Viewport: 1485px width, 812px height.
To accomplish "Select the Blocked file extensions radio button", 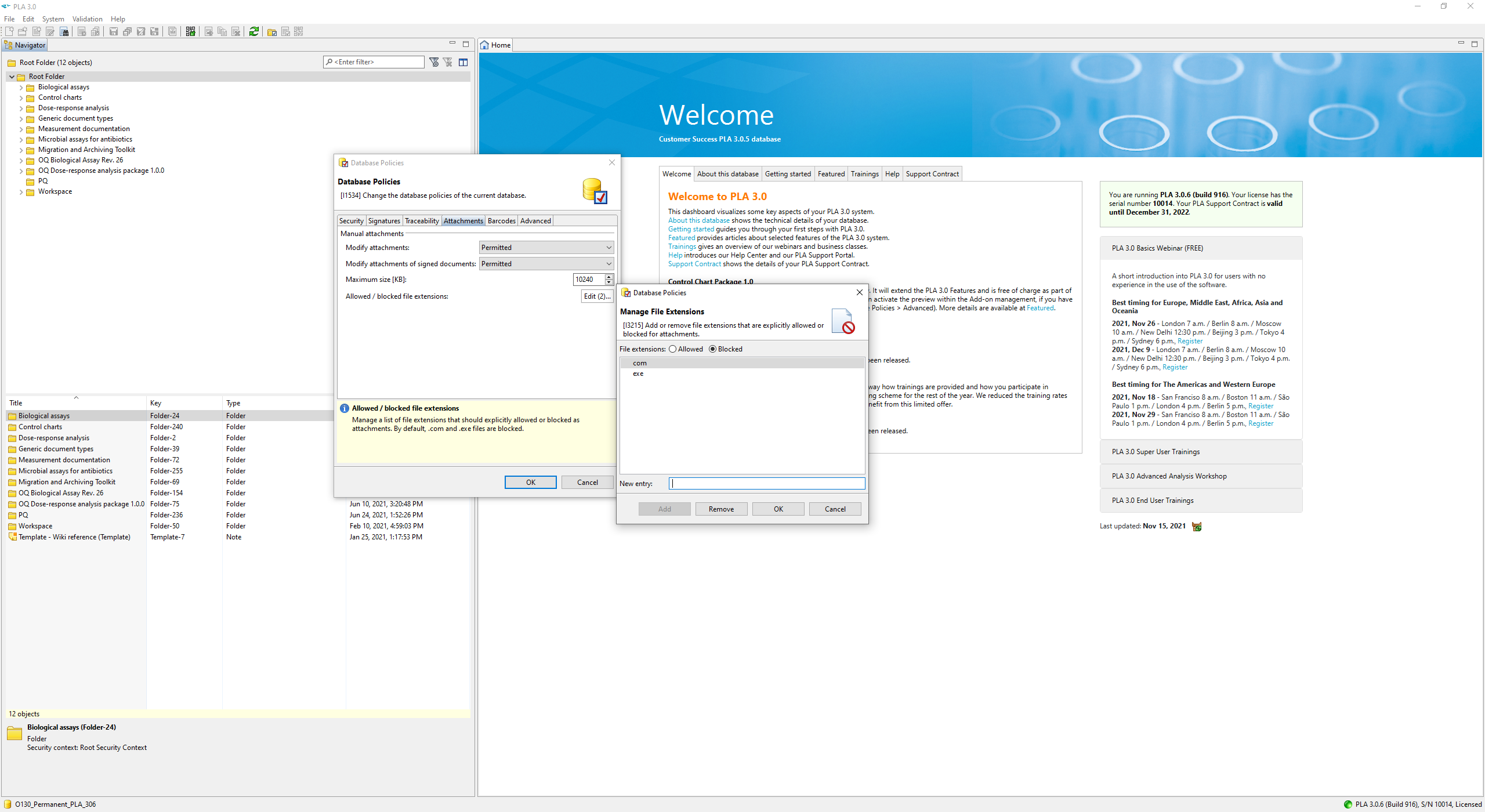I will click(x=712, y=349).
